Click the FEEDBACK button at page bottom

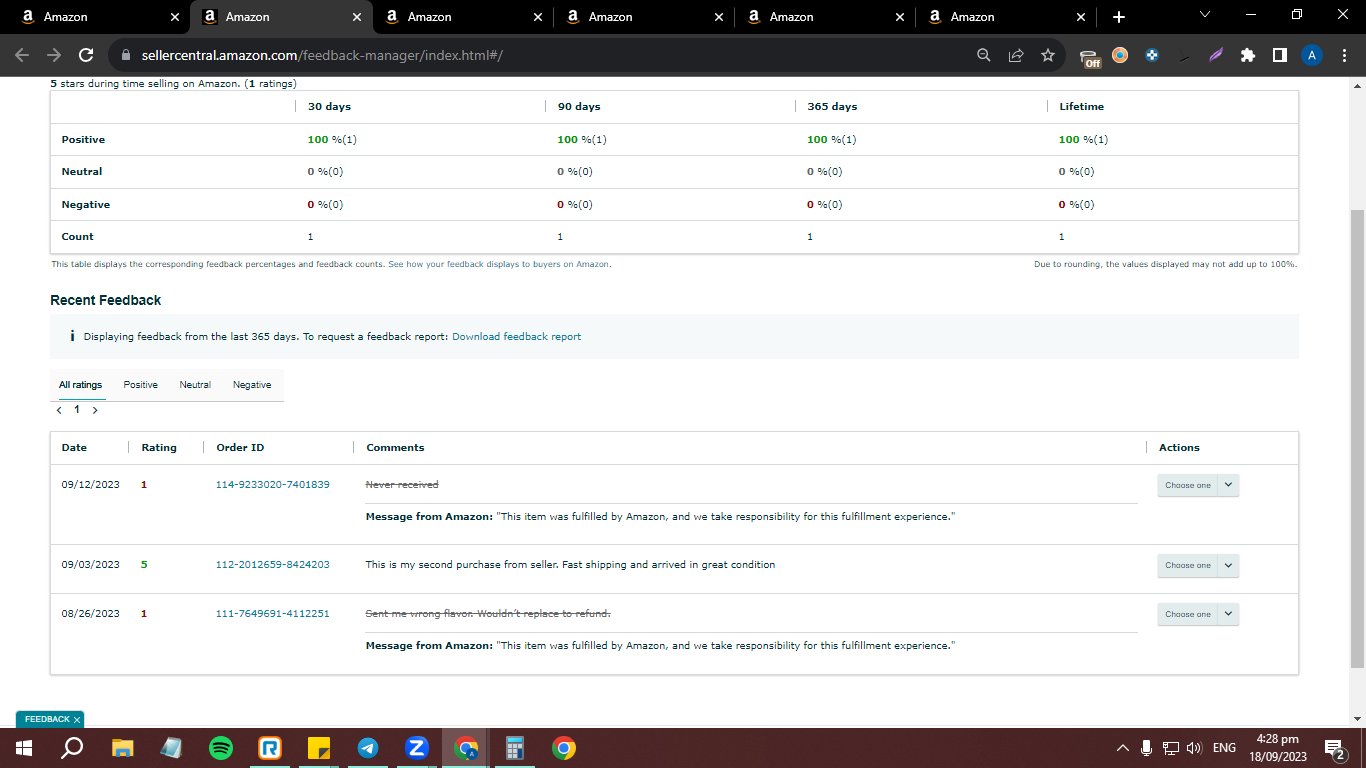coord(46,719)
